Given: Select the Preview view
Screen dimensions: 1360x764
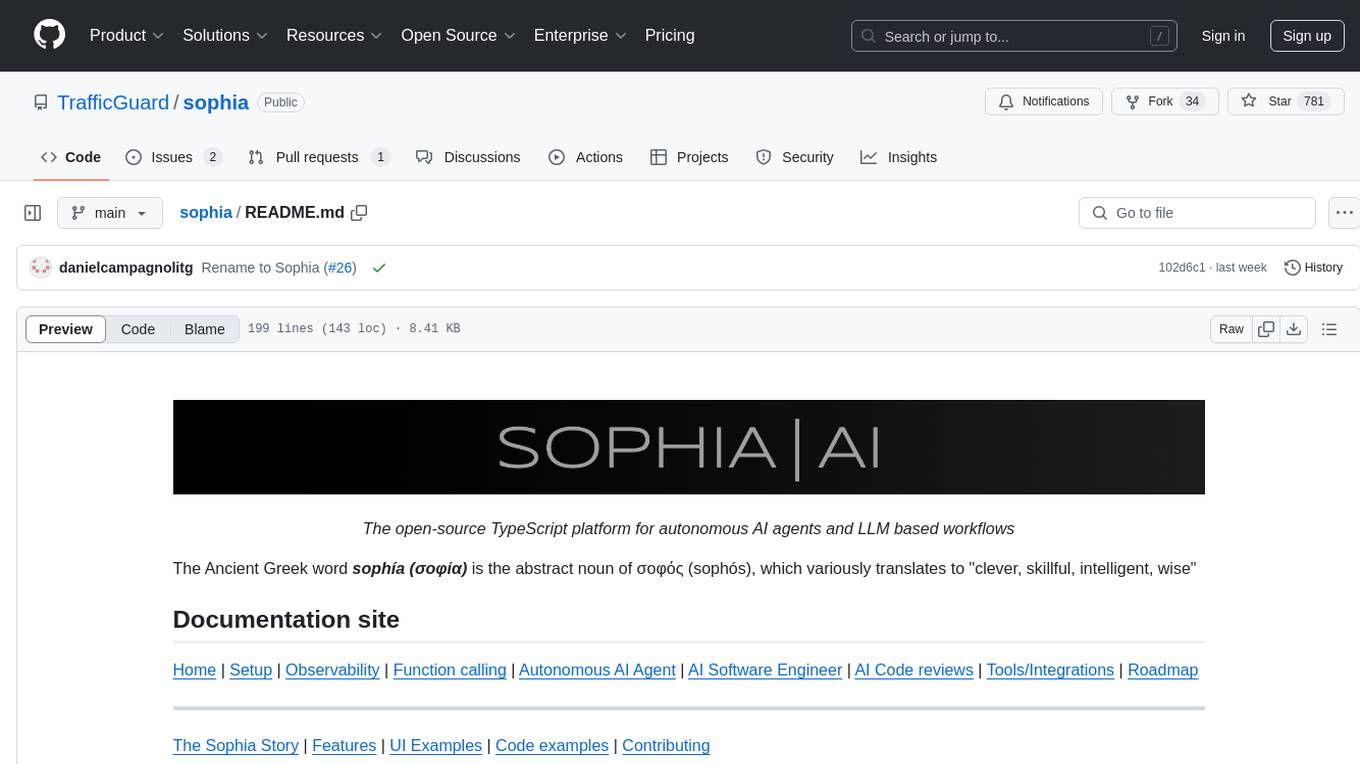Looking at the screenshot, I should coord(66,329).
